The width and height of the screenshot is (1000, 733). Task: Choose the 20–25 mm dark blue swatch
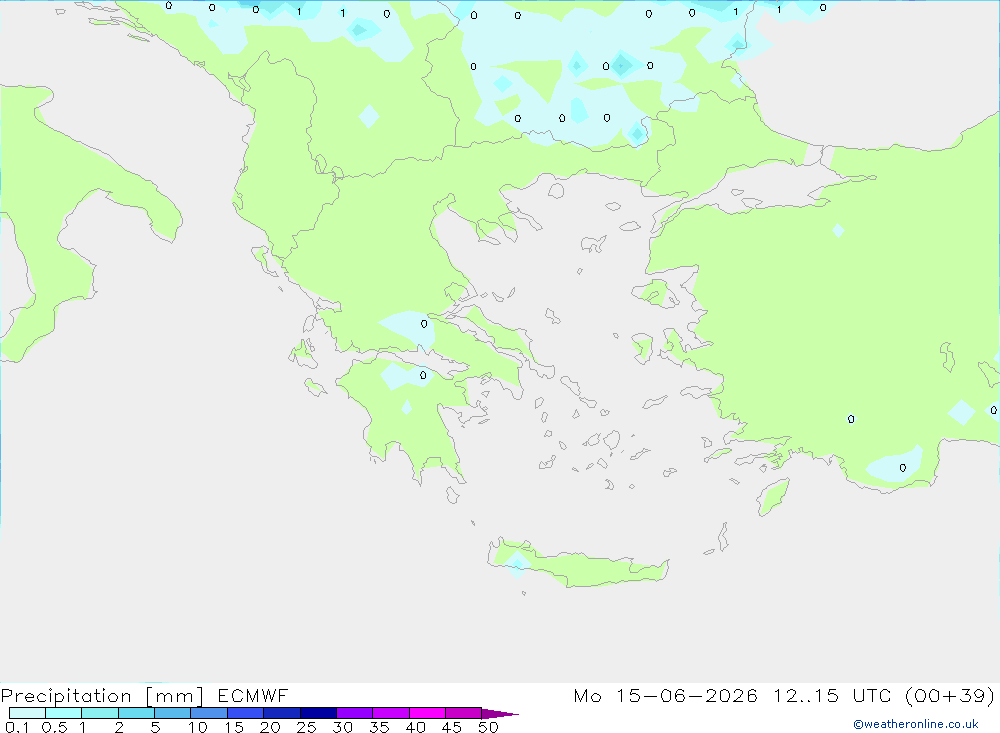(282, 713)
